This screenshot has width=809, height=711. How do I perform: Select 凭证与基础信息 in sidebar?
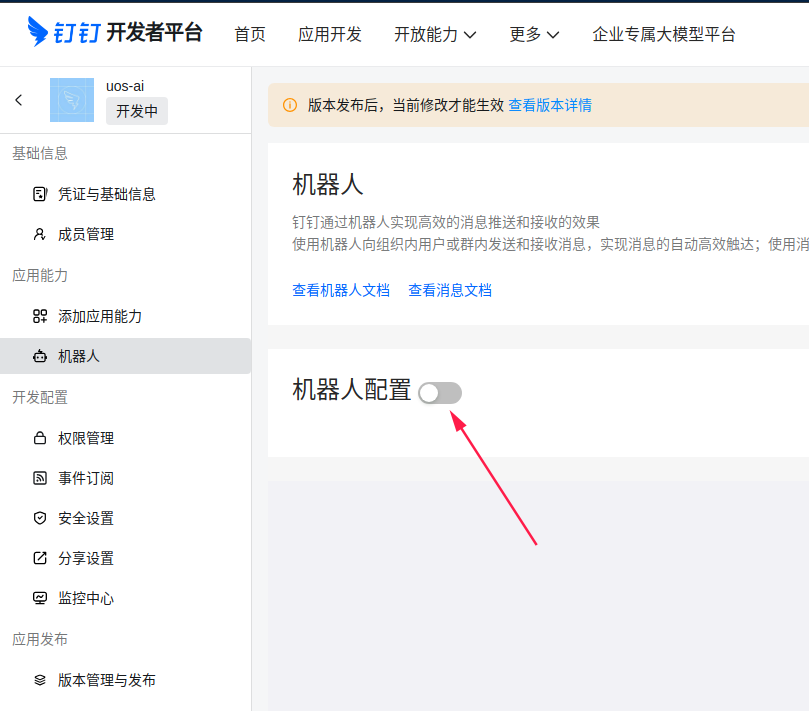(125, 194)
